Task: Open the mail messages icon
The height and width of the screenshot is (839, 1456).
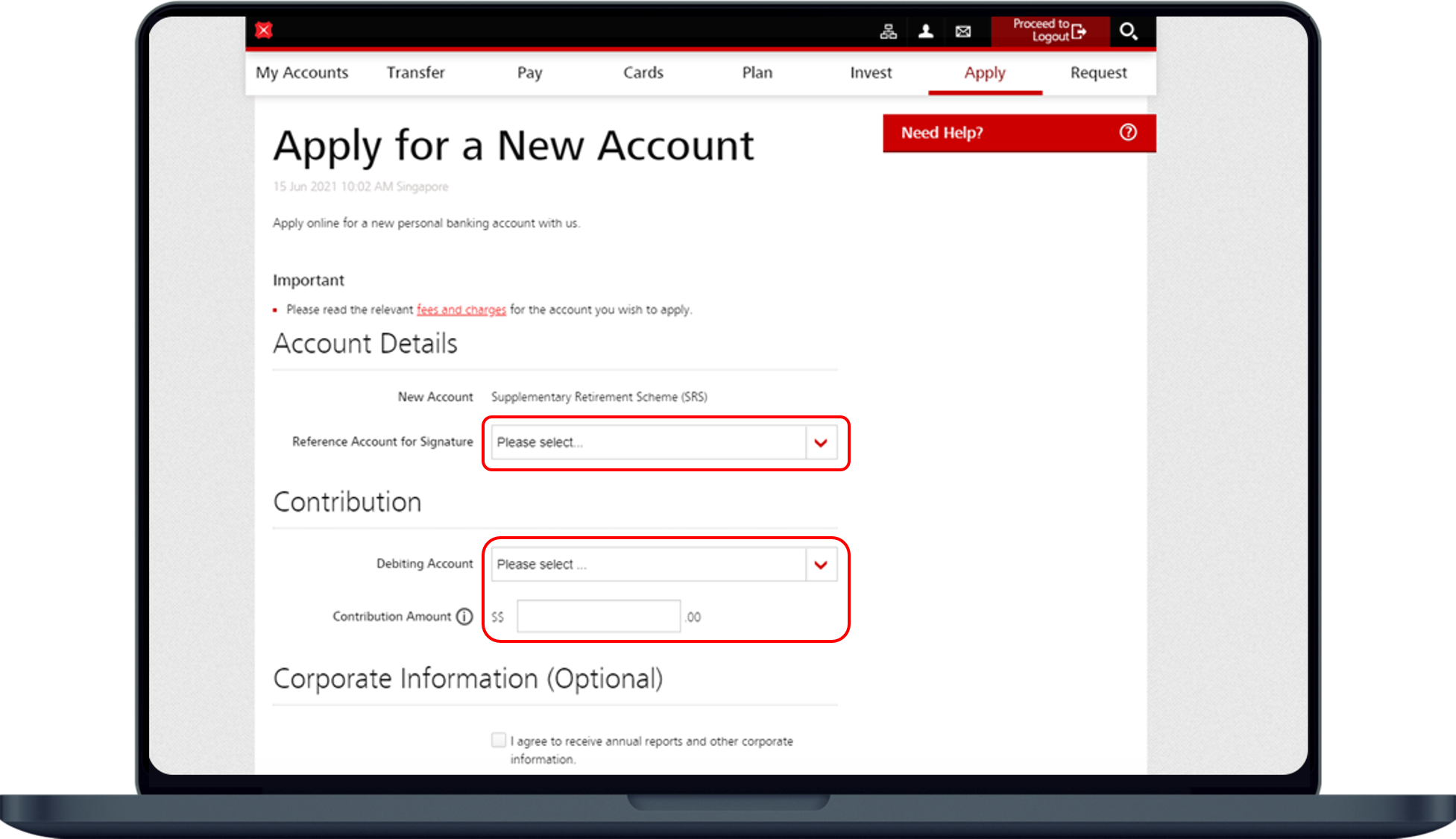Action: pos(962,31)
